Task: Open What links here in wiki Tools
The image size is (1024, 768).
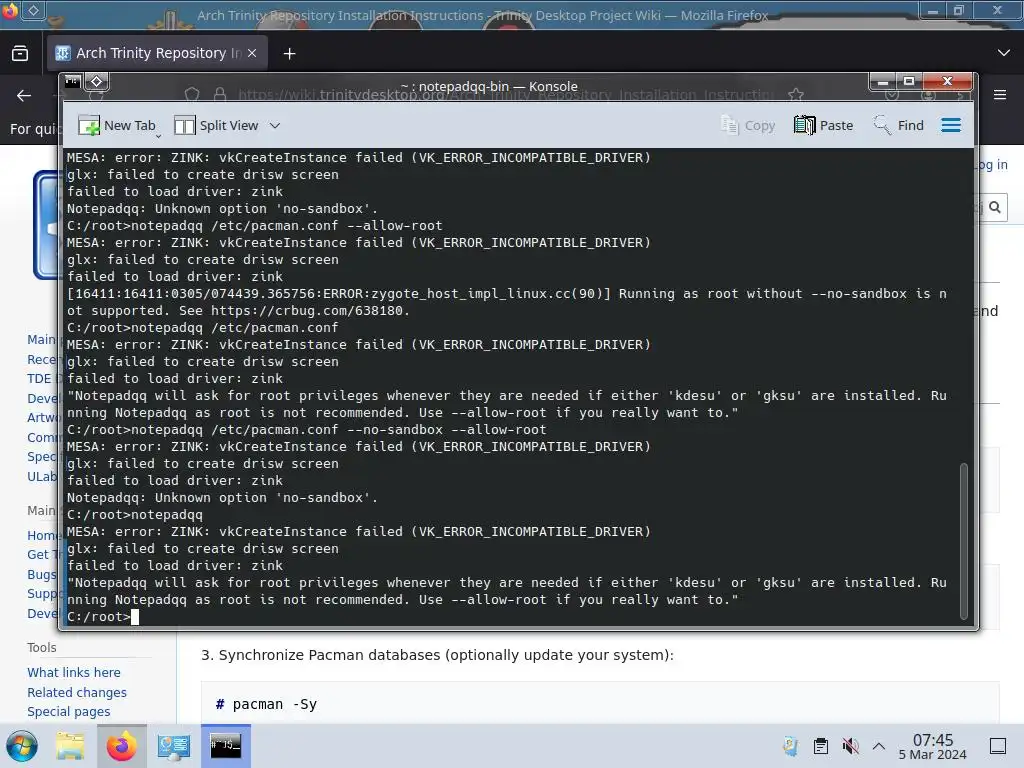Action: 74,673
